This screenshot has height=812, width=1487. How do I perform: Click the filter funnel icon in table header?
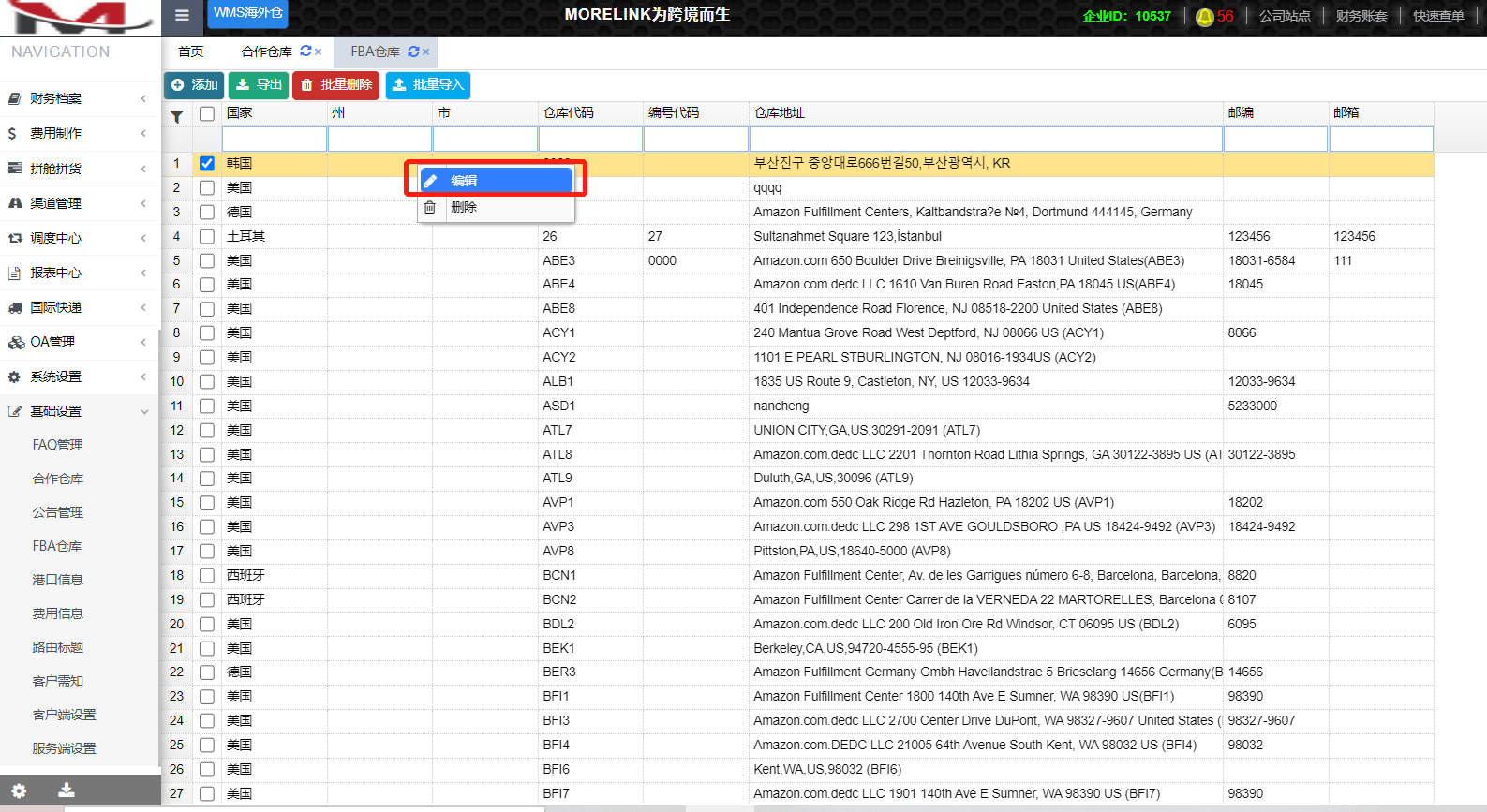tap(176, 116)
